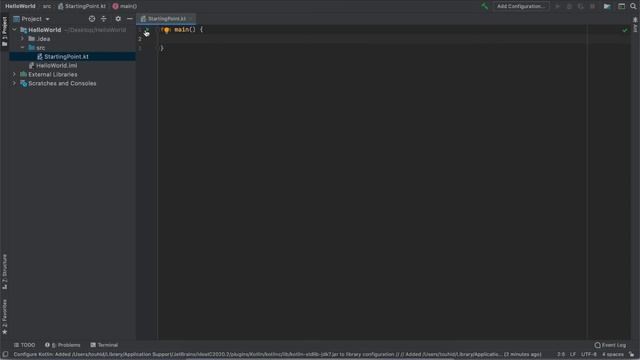Open the Ant tool window on the right edge

635,24
